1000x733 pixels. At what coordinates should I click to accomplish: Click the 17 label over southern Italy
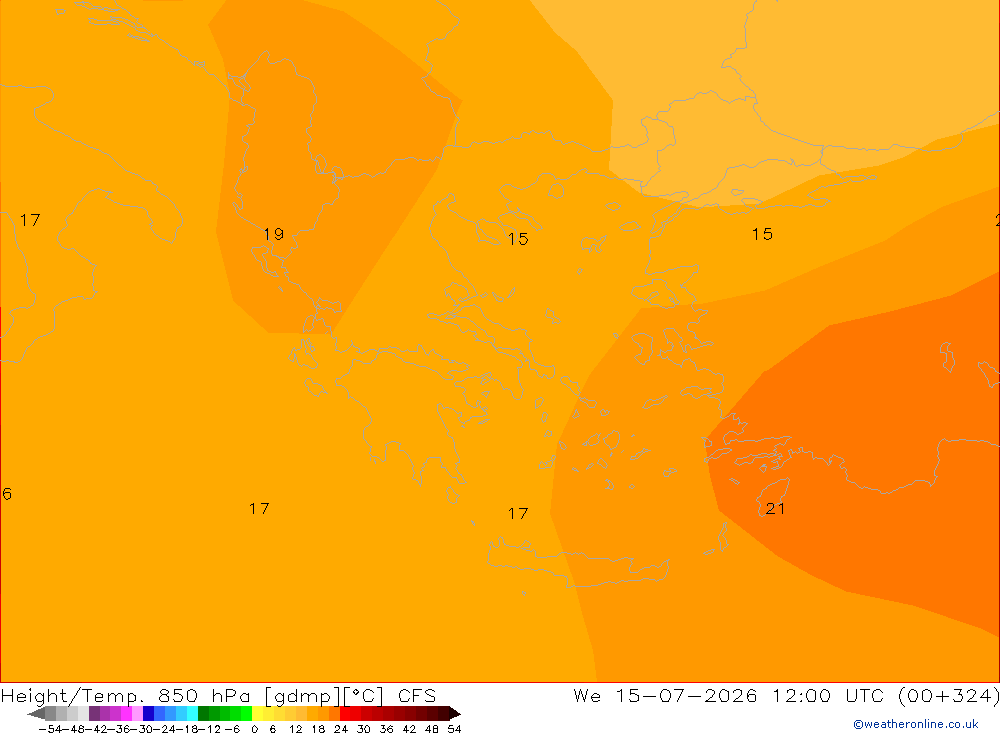pyautogui.click(x=30, y=220)
